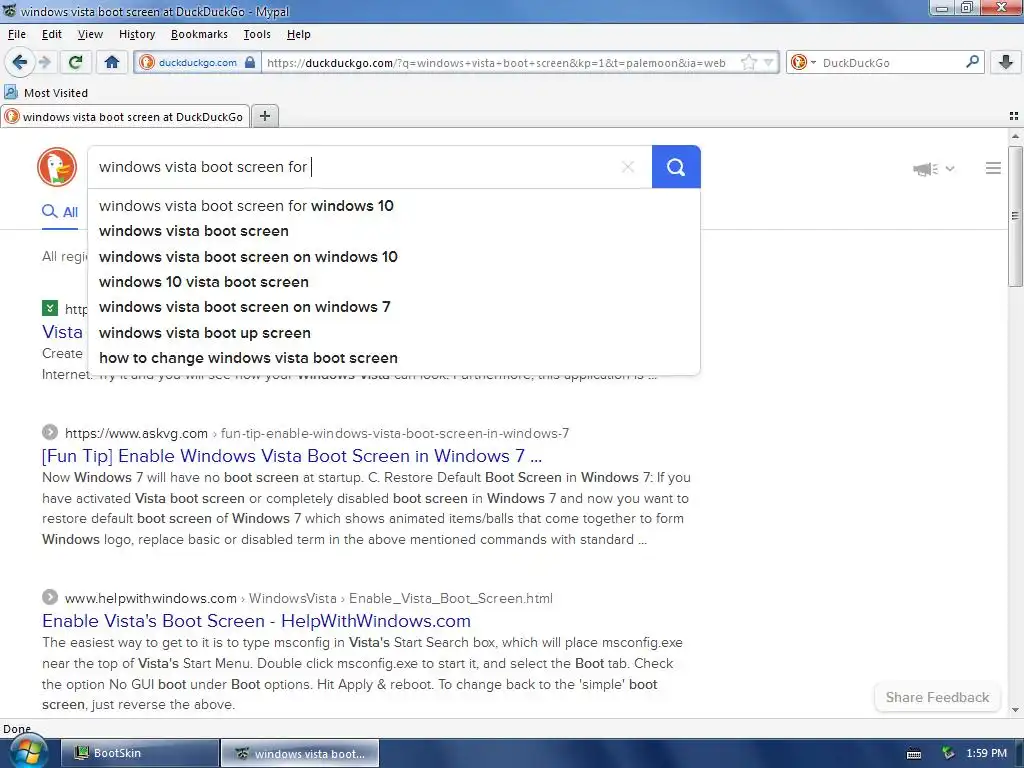Open the DuckDuckGo hamburger menu
The height and width of the screenshot is (768, 1024).
[993, 168]
